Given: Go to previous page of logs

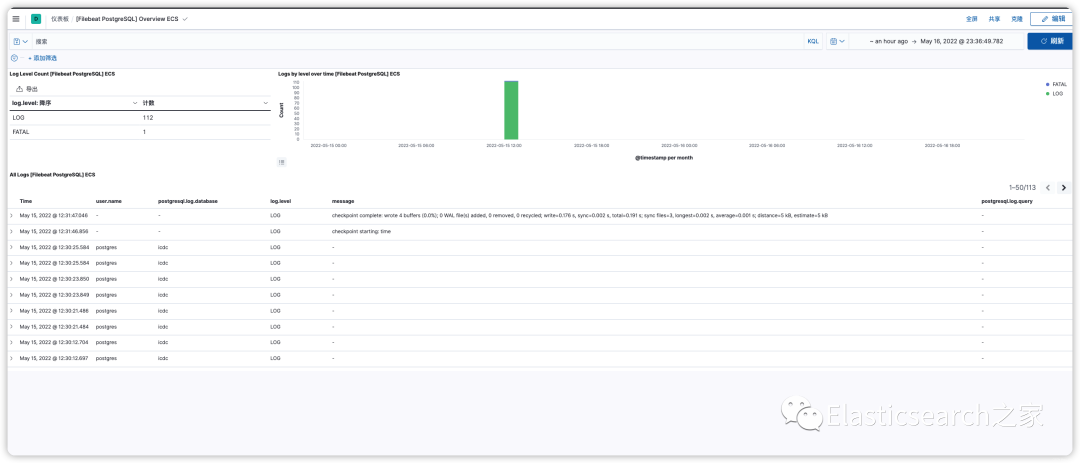Looking at the screenshot, I should pos(1048,187).
